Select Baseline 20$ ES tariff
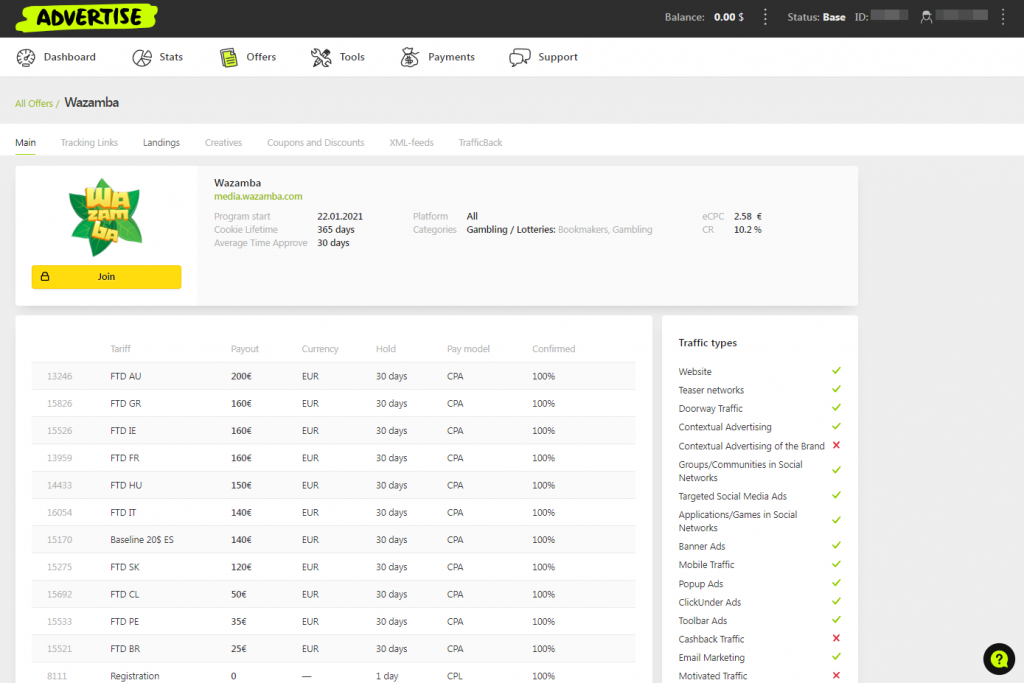 142,540
